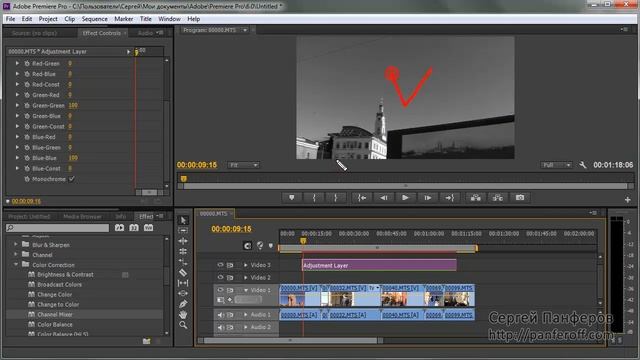Open the button editor plus icon

627,199
